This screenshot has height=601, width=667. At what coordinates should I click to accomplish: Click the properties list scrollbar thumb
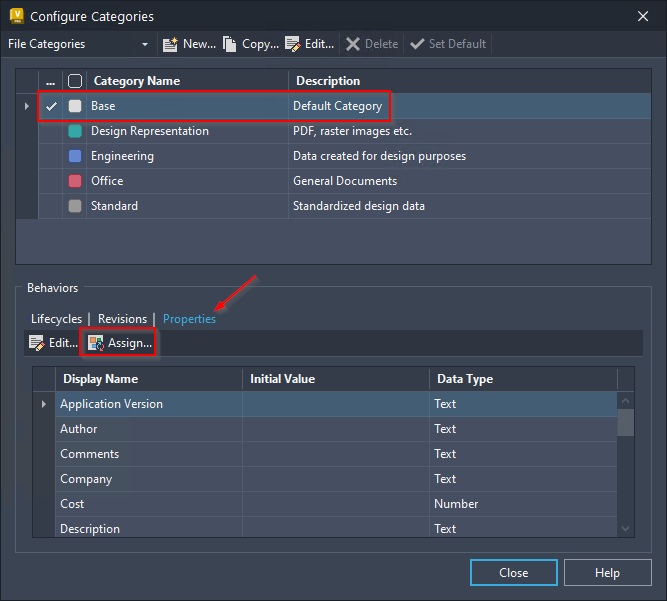click(x=625, y=422)
